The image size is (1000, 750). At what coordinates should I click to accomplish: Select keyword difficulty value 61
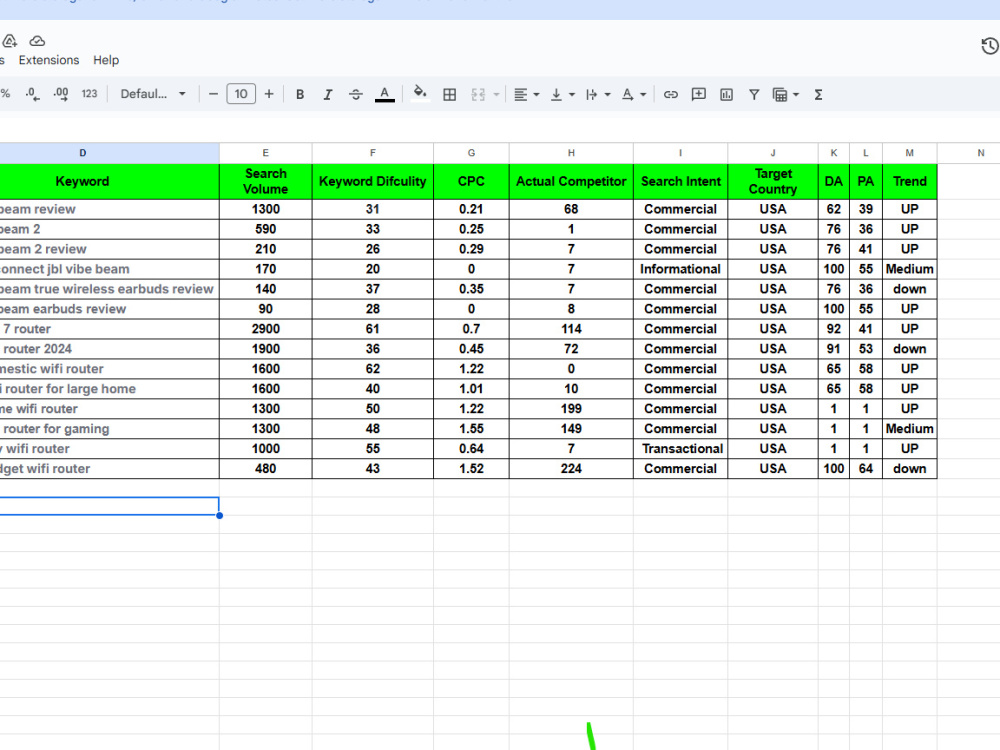(372, 329)
